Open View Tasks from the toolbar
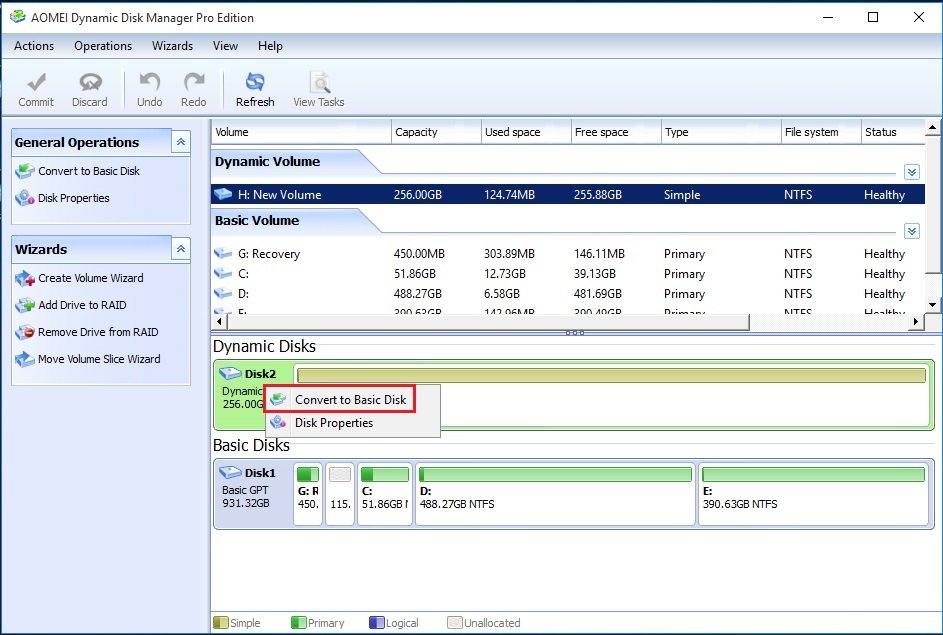The width and height of the screenshot is (943, 635). coord(318,83)
